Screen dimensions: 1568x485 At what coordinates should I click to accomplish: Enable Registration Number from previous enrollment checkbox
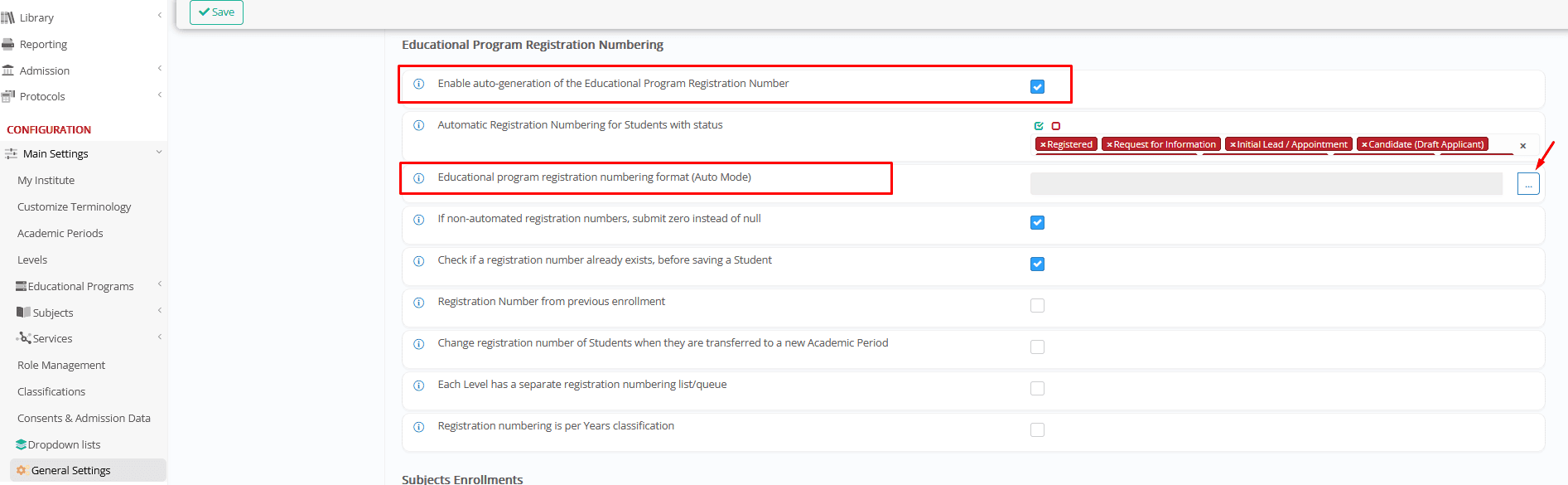click(x=1037, y=305)
